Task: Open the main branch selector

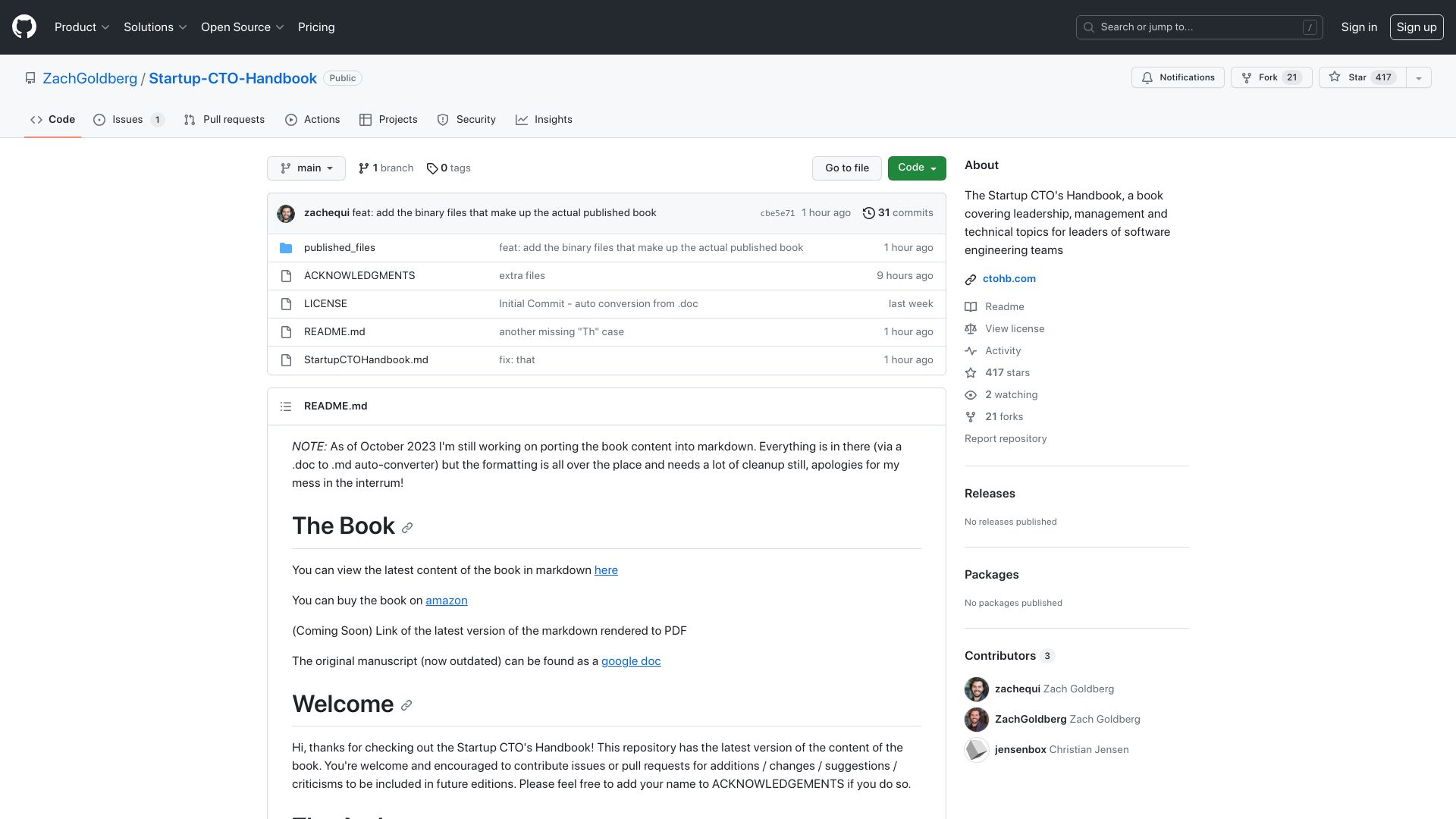Action: [306, 168]
